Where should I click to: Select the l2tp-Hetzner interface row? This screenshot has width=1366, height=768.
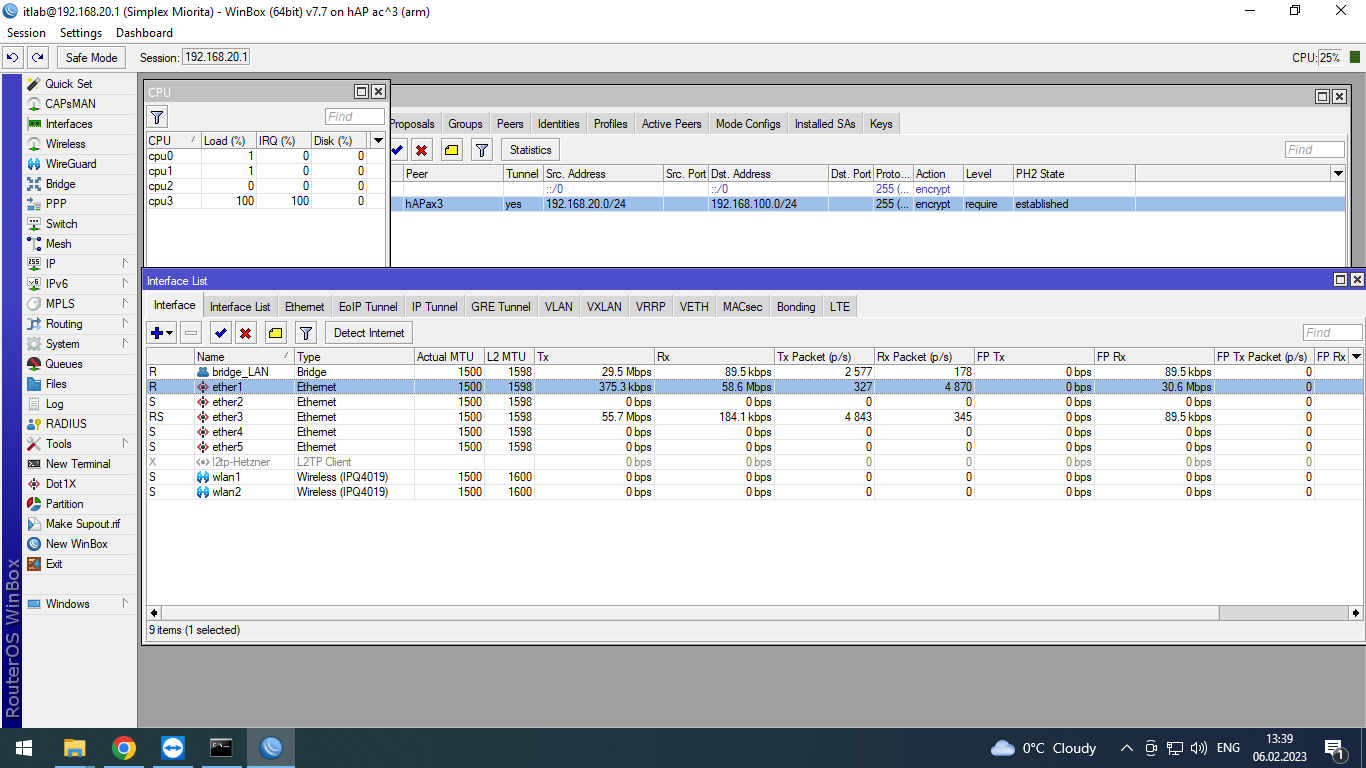755,462
